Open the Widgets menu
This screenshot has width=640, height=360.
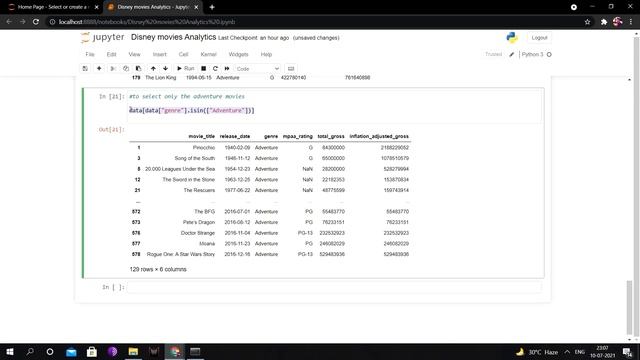[x=238, y=54]
